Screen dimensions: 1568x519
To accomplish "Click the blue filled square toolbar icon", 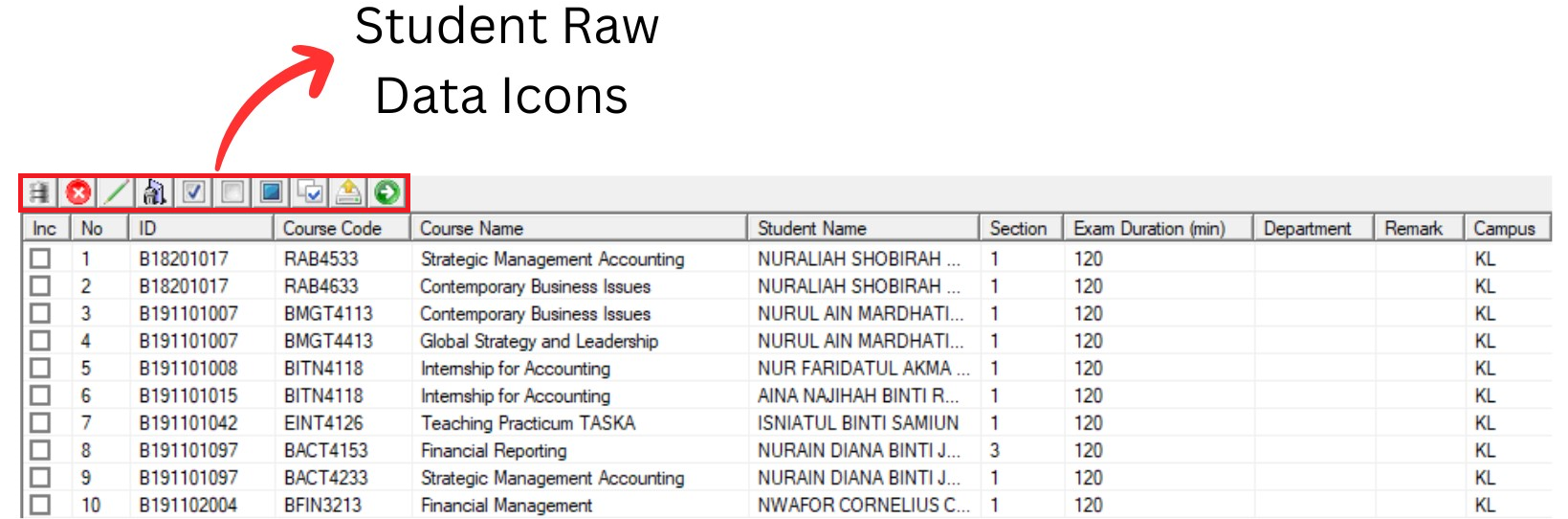I will click(271, 192).
